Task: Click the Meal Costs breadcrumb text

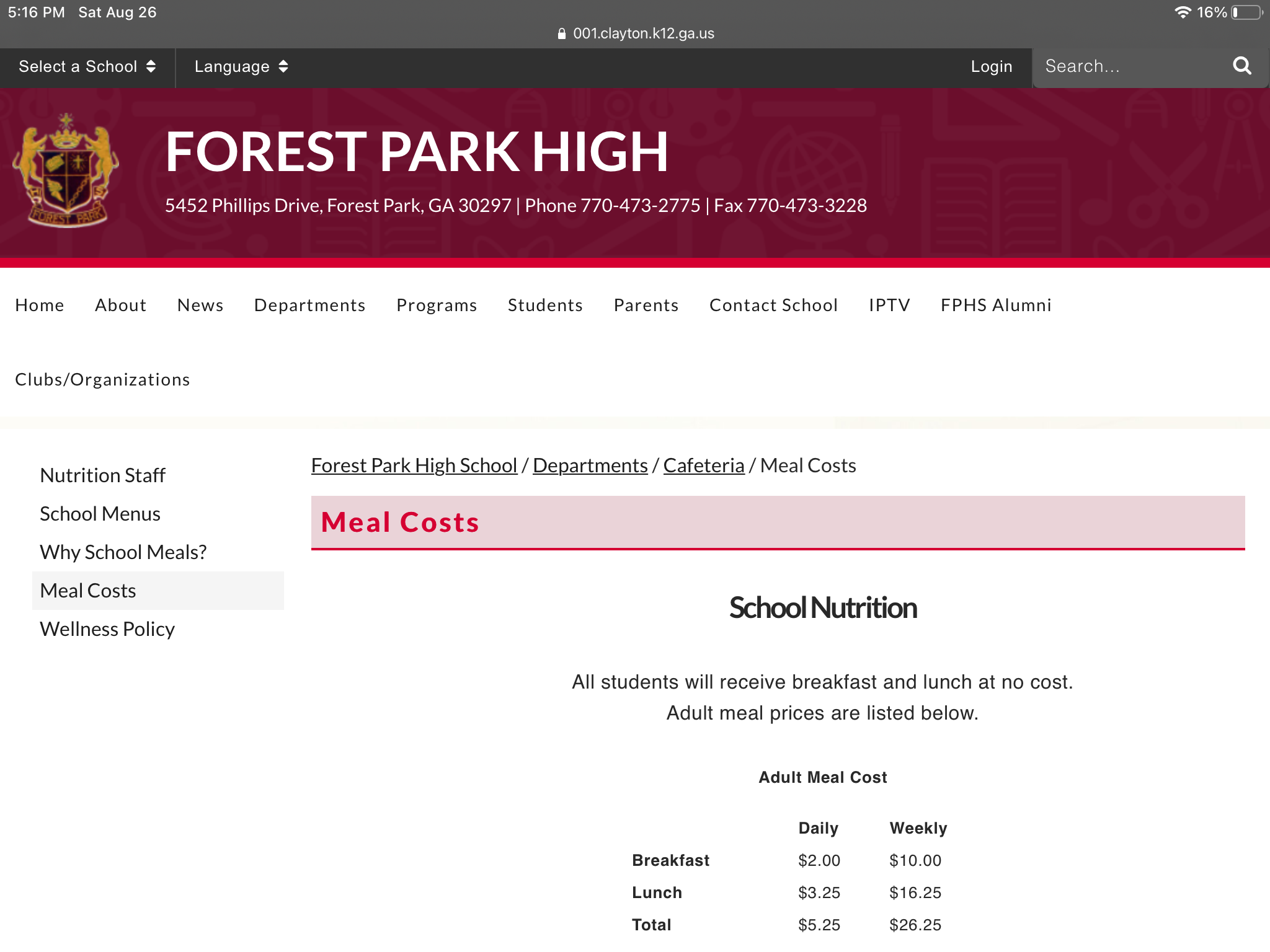Action: point(808,465)
